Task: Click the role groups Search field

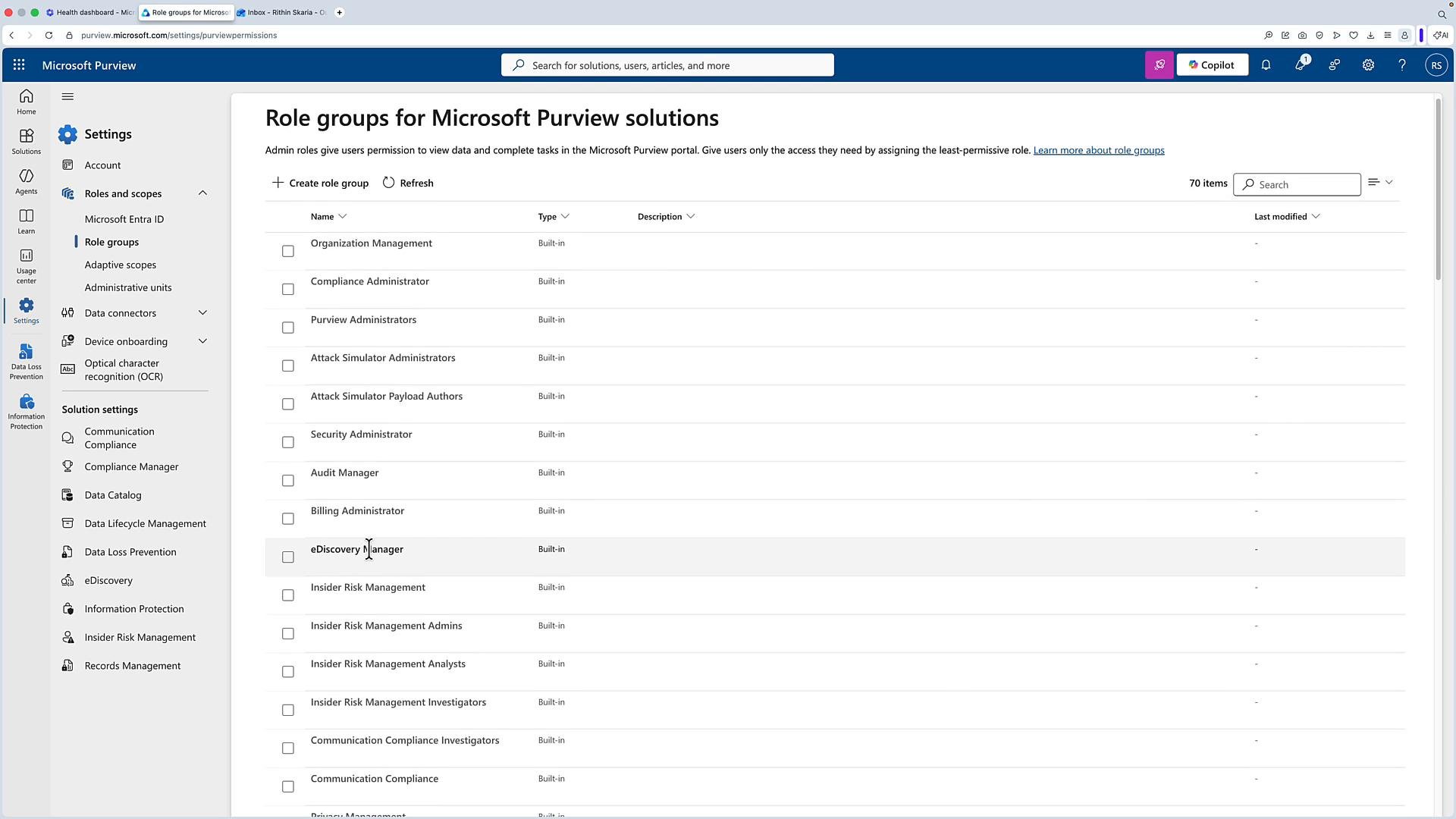Action: [1297, 184]
